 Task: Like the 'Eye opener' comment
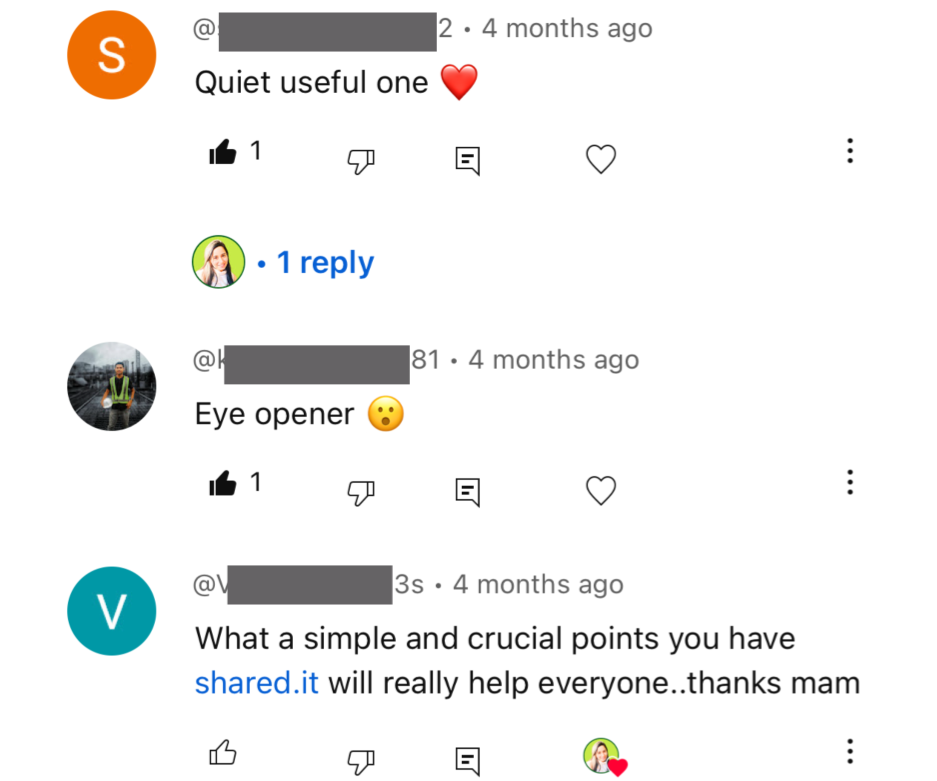click(223, 485)
